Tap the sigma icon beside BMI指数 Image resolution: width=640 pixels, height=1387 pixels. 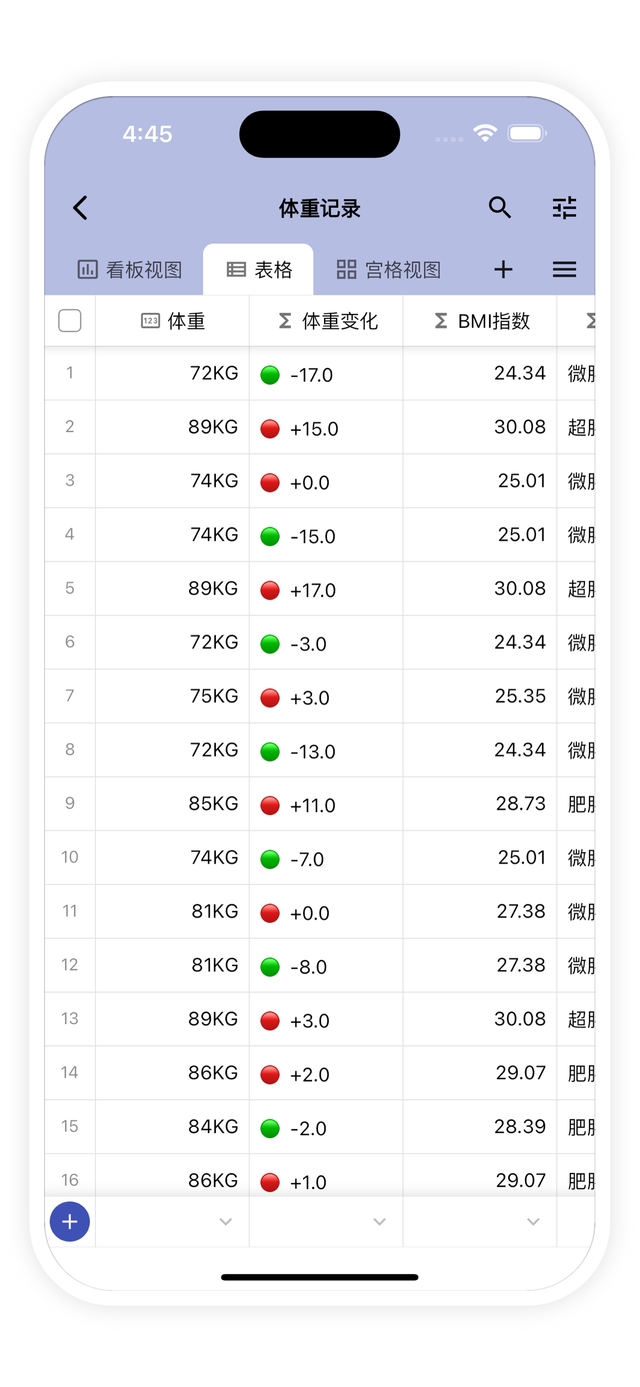click(x=441, y=321)
